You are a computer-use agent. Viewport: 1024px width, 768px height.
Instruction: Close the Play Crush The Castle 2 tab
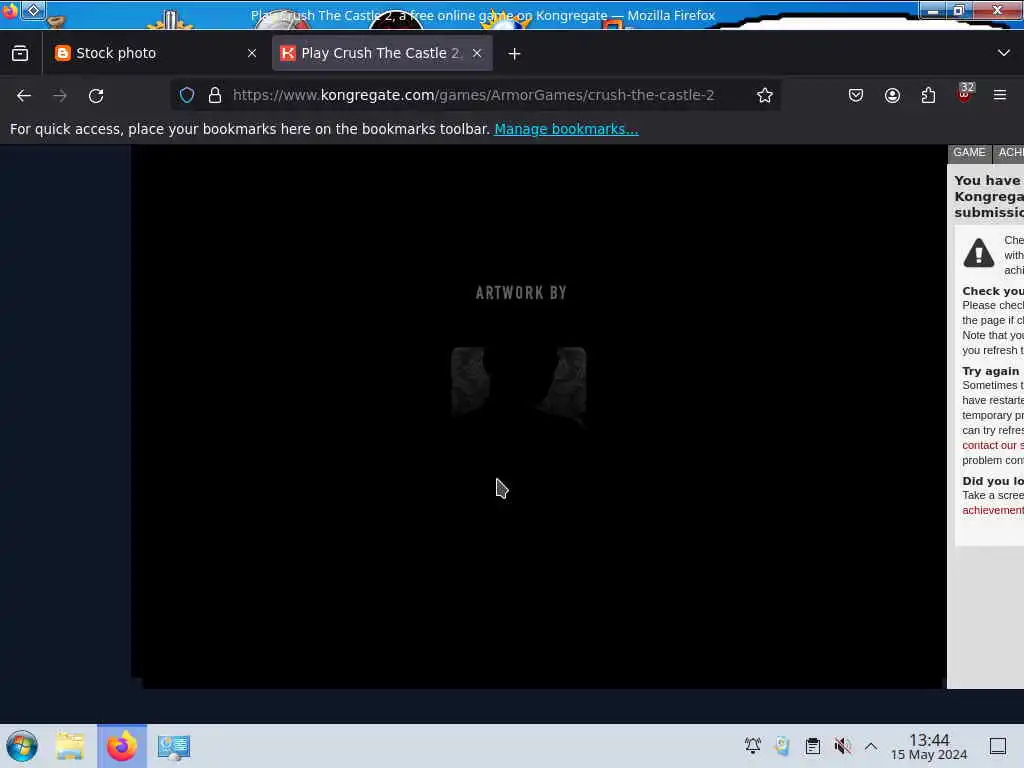(x=477, y=54)
